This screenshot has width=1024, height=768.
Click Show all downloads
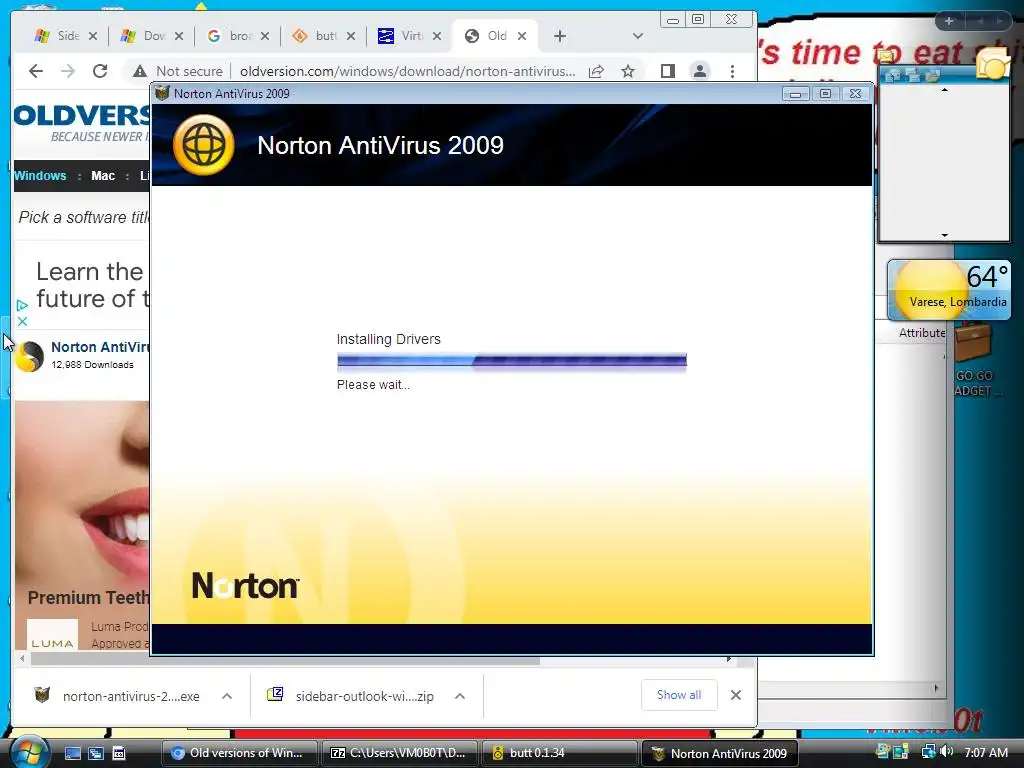pos(679,695)
